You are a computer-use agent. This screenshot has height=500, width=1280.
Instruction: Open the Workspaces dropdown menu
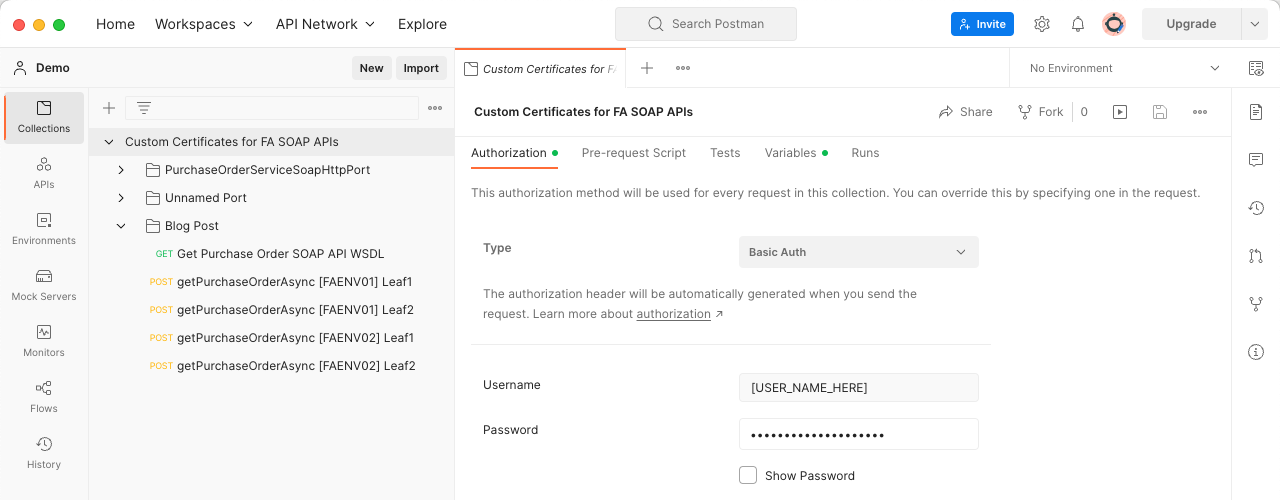click(x=204, y=24)
